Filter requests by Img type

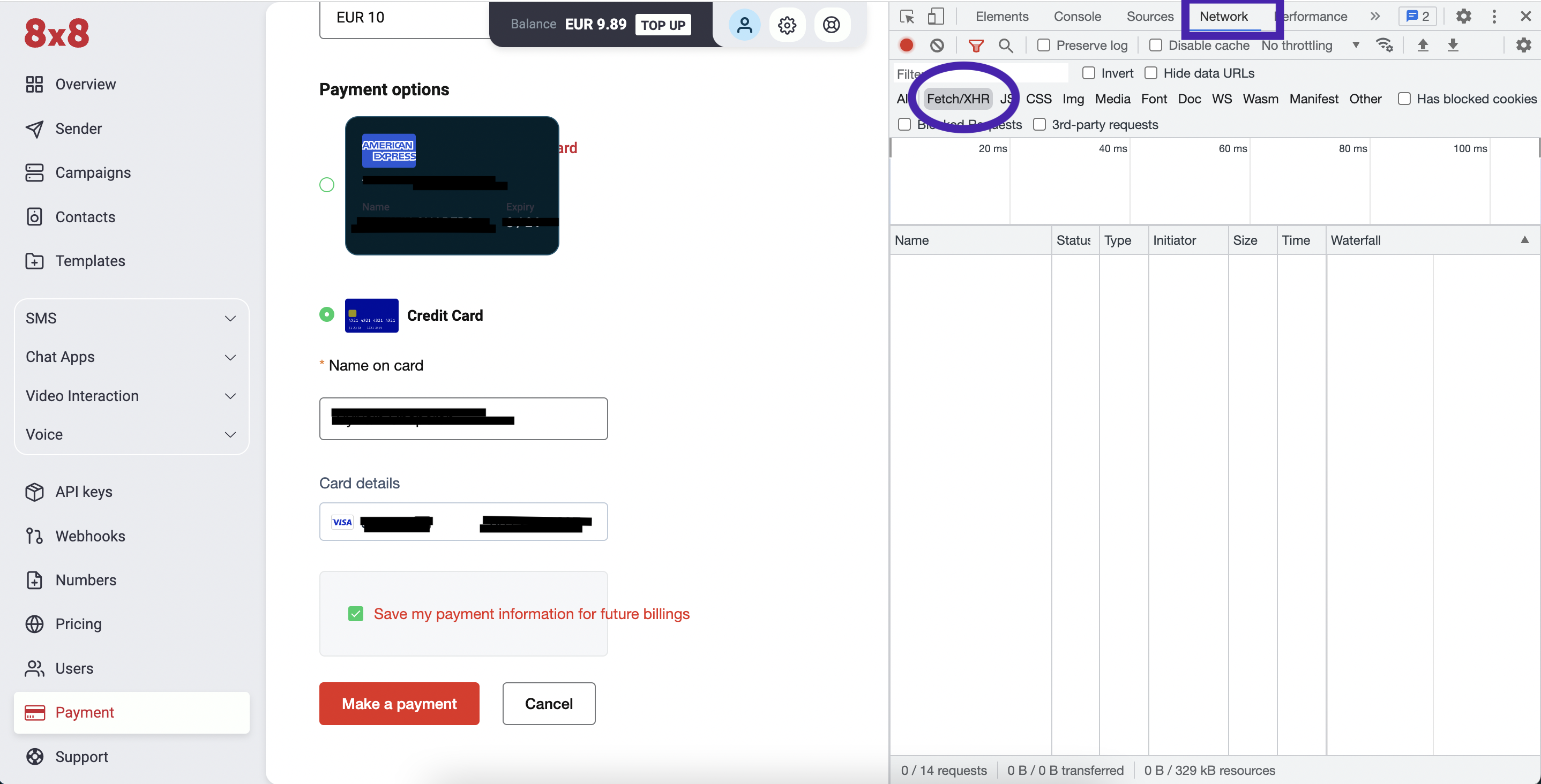pos(1073,99)
